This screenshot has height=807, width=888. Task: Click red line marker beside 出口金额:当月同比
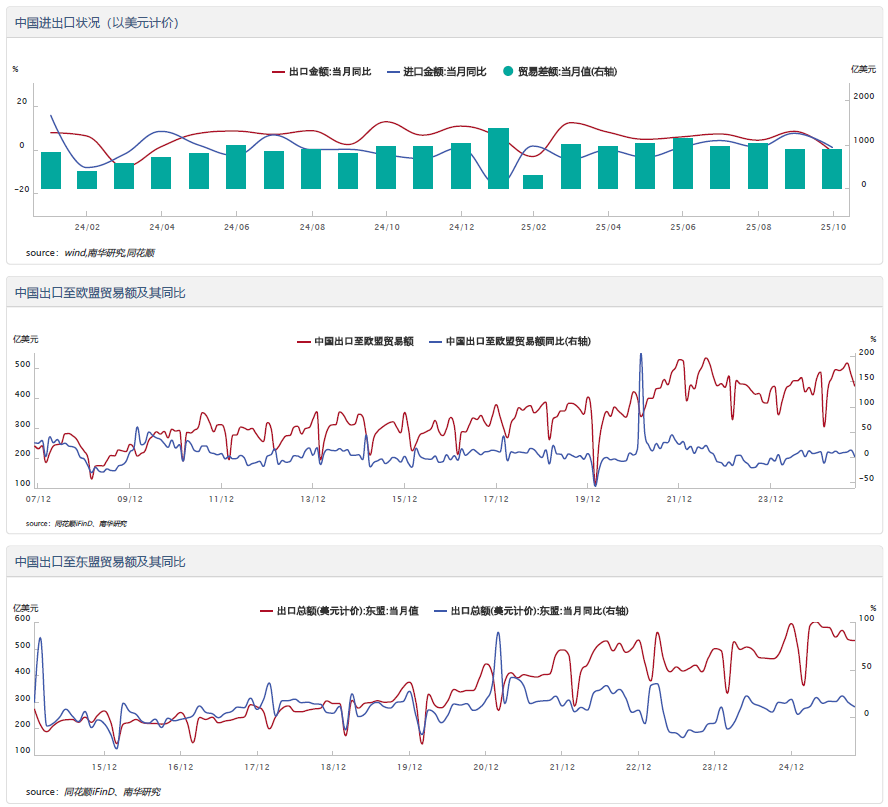[x=279, y=72]
